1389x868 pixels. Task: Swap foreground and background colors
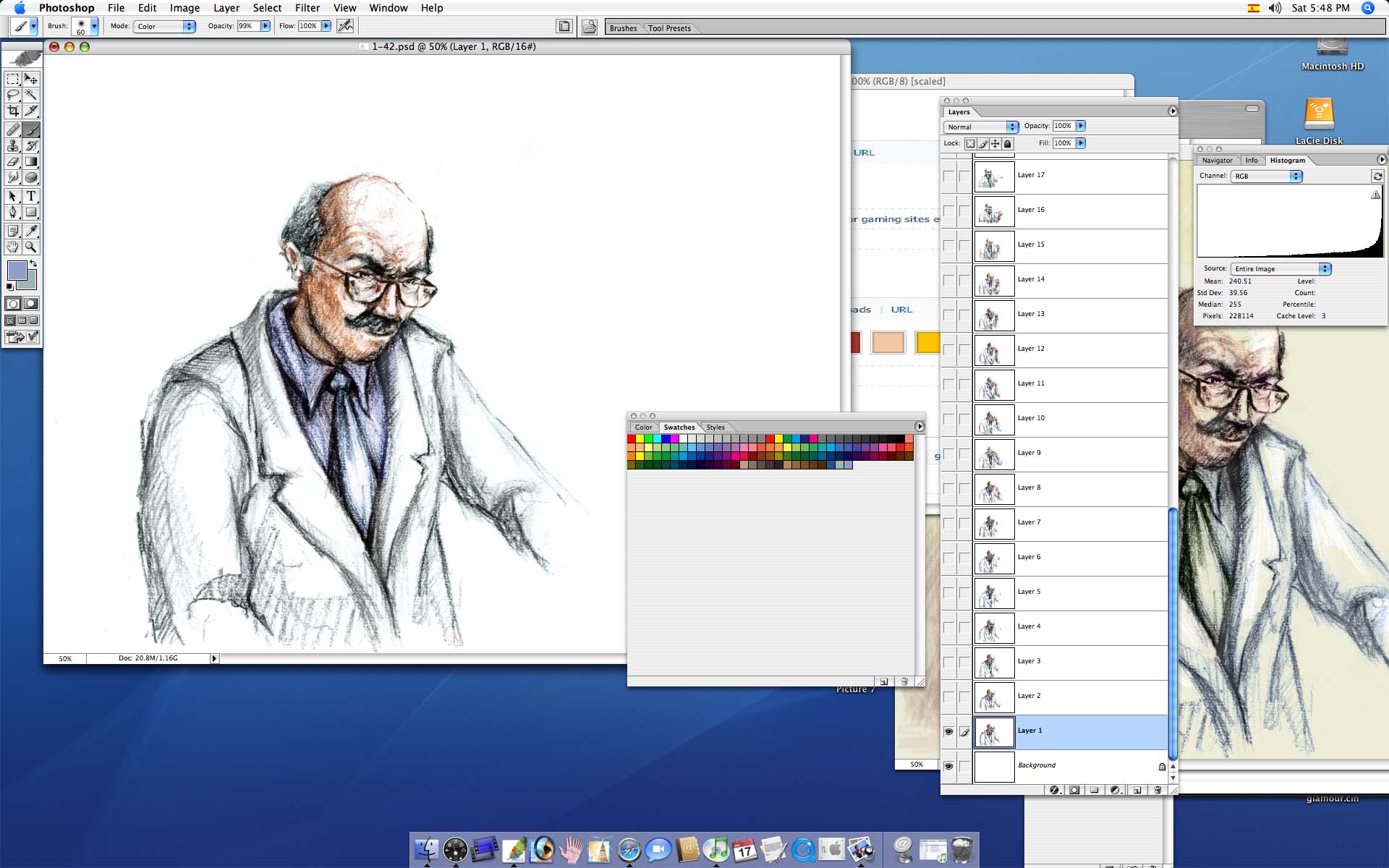33,264
